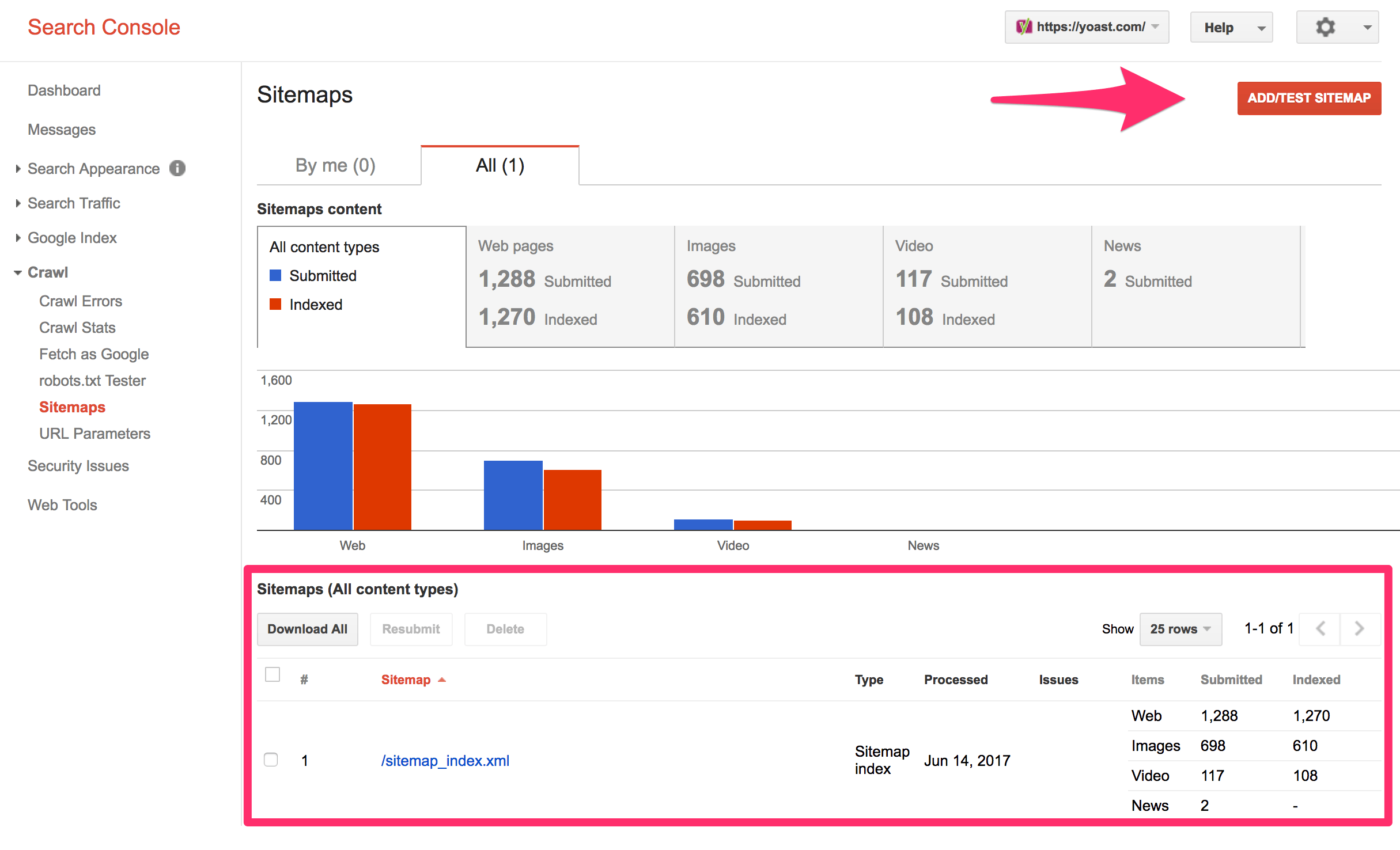Click the settings gear icon
1400x850 pixels.
(x=1325, y=27)
